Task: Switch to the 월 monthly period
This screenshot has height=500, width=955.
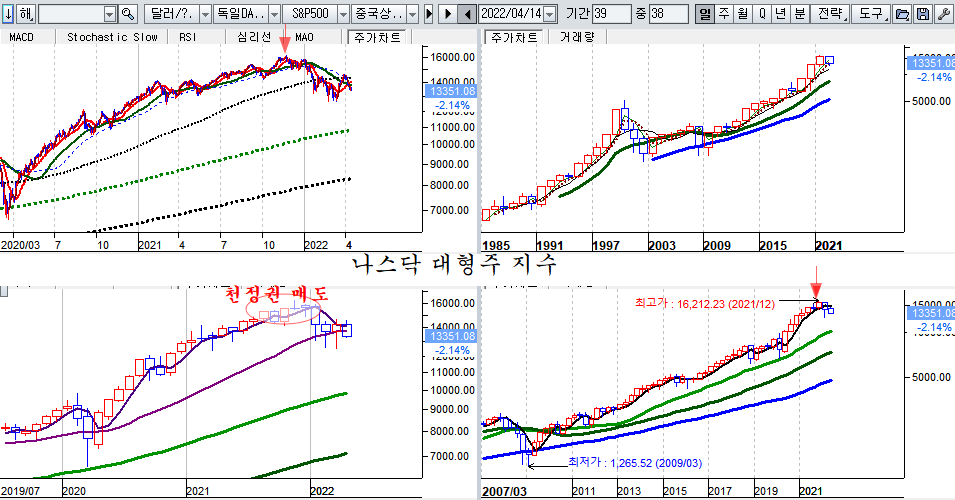Action: click(x=742, y=15)
